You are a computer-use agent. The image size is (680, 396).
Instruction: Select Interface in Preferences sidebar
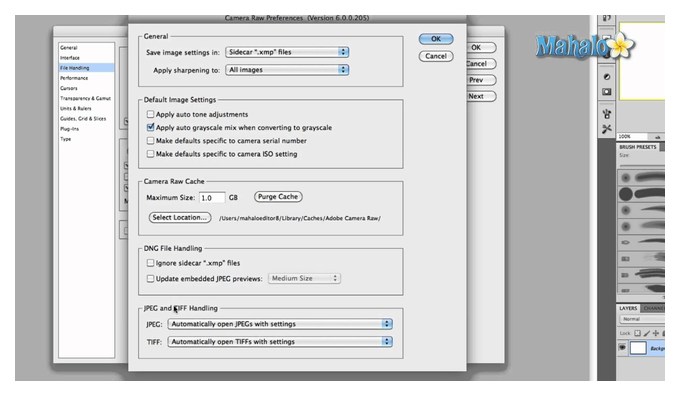point(70,58)
